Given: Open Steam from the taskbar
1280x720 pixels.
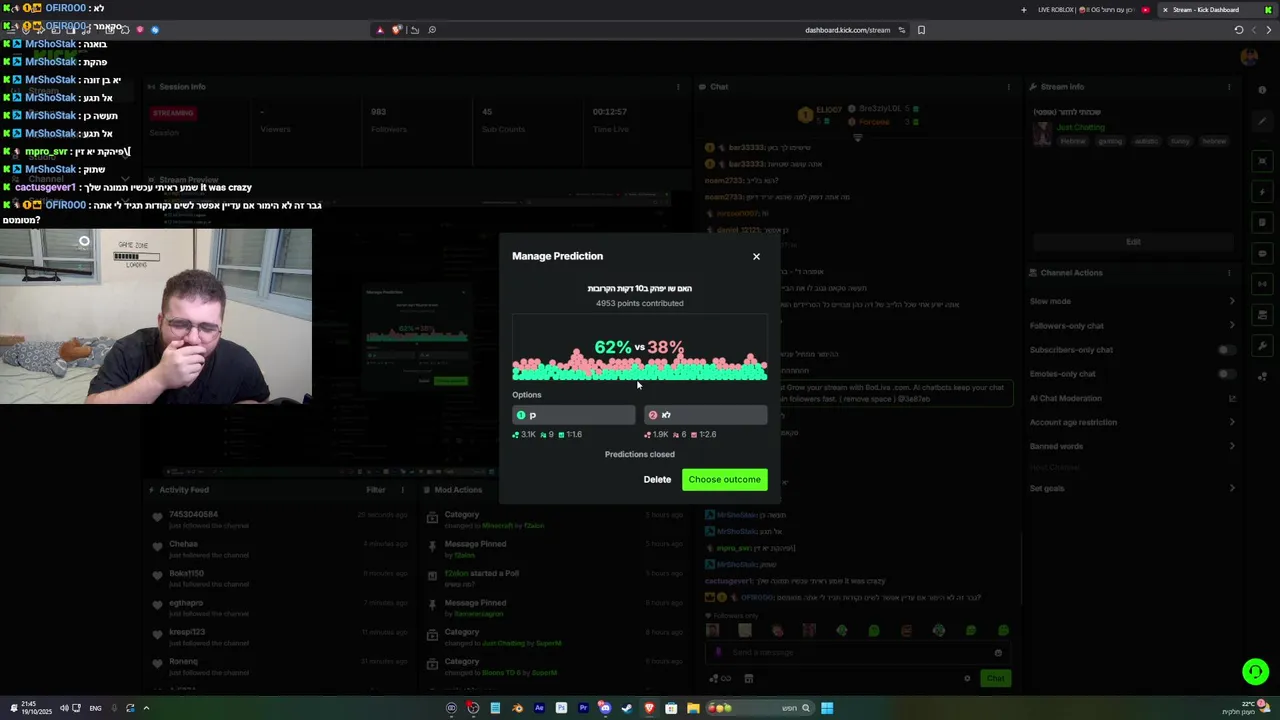Looking at the screenshot, I should coord(627,708).
